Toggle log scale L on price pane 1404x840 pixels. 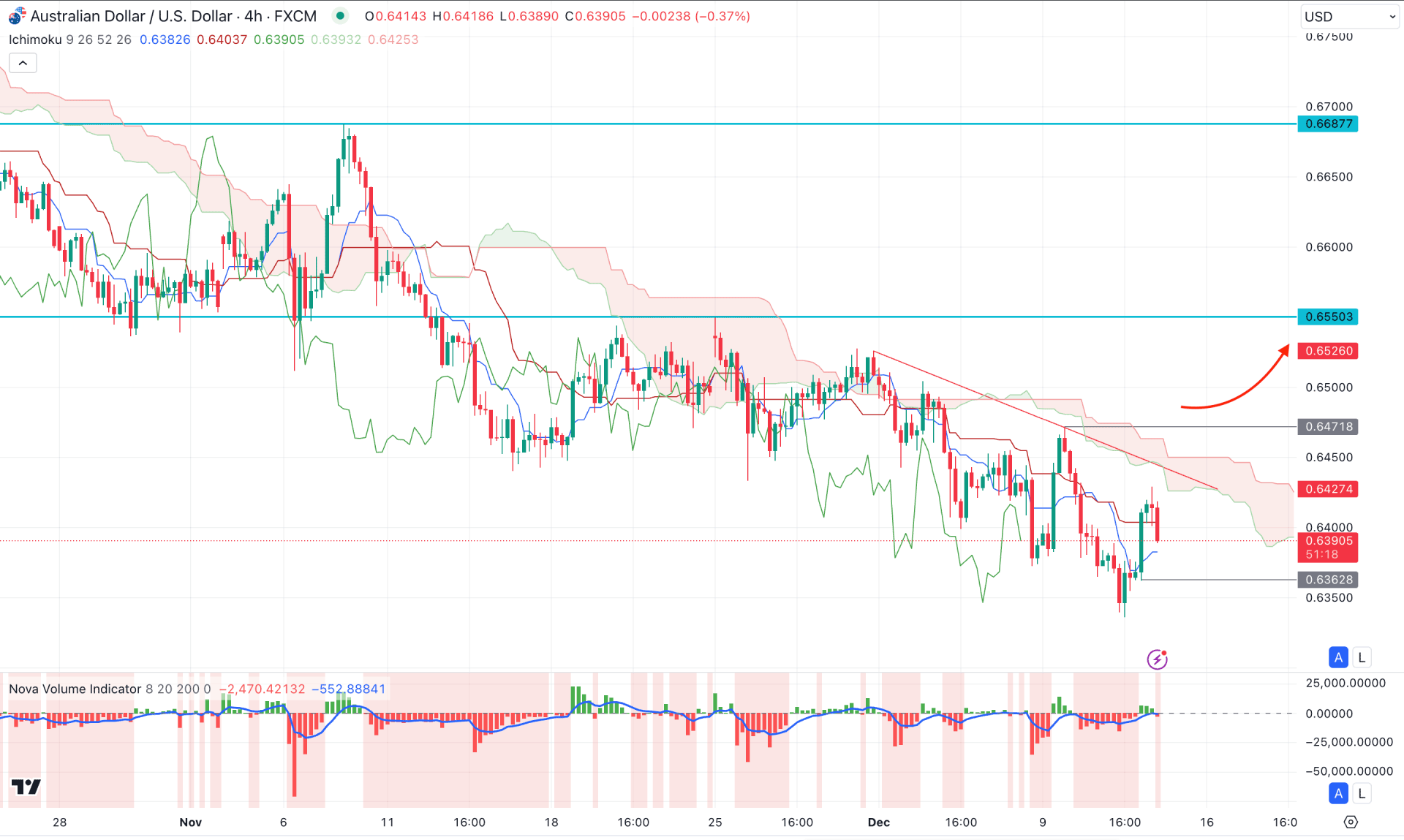(x=1362, y=657)
